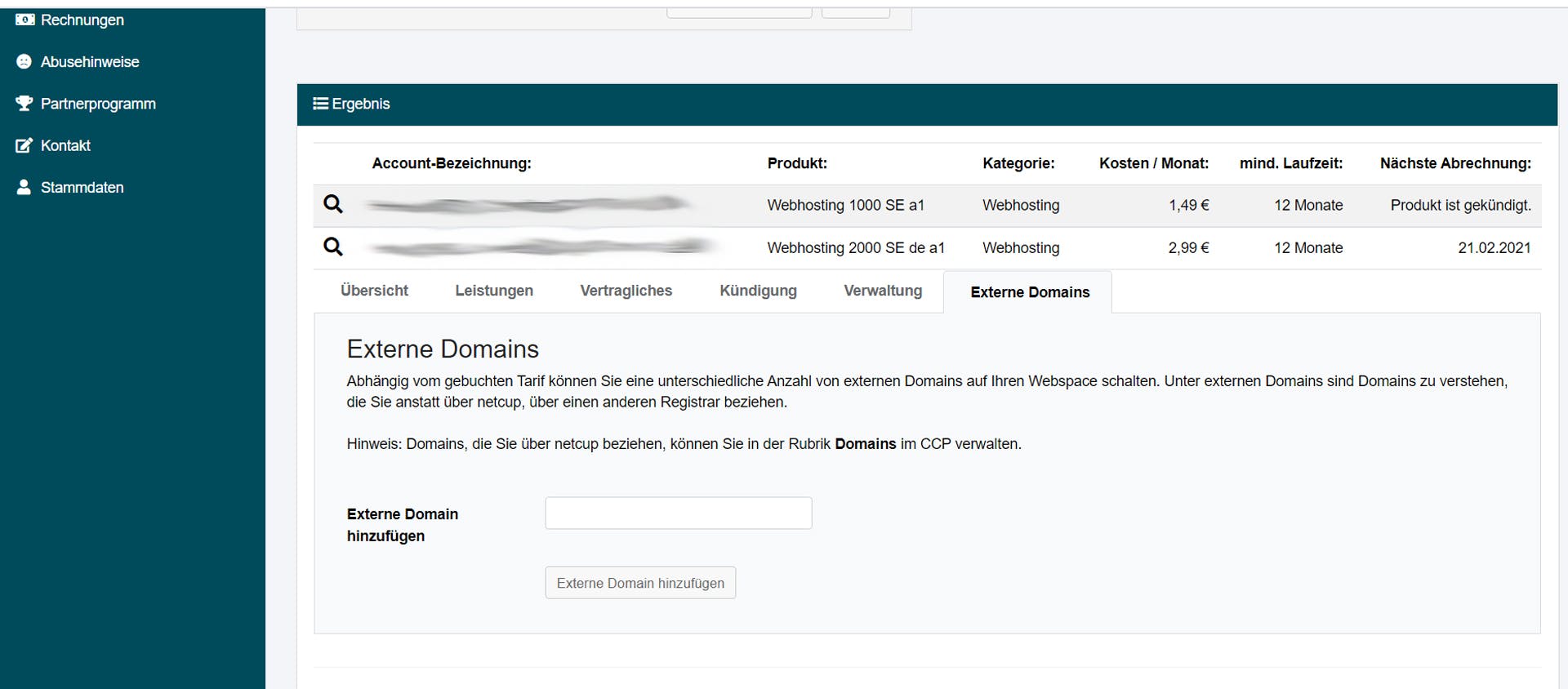Click the Account-Bezeichnung column header
This screenshot has width=1568, height=689.
452,163
